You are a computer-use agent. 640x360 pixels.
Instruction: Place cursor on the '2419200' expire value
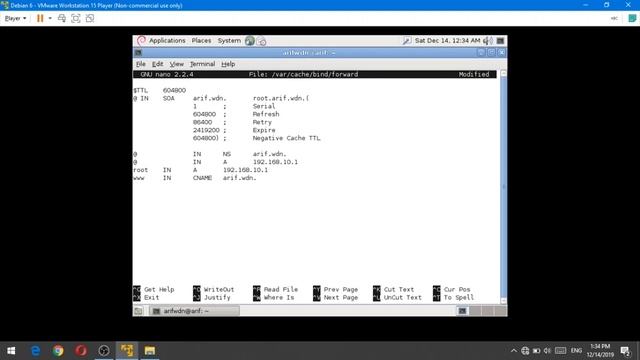point(206,130)
